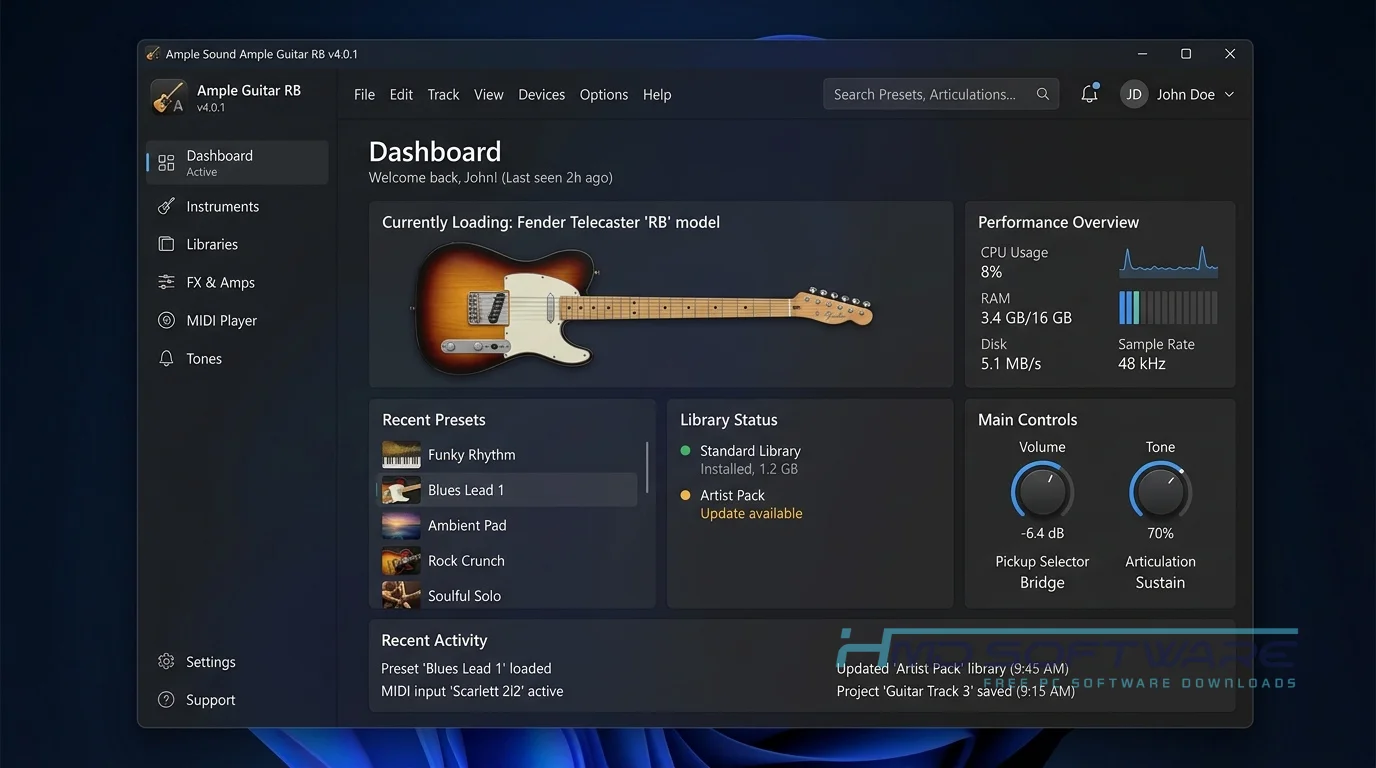Open the File menu
Image resolution: width=1376 pixels, height=768 pixels.
364,94
